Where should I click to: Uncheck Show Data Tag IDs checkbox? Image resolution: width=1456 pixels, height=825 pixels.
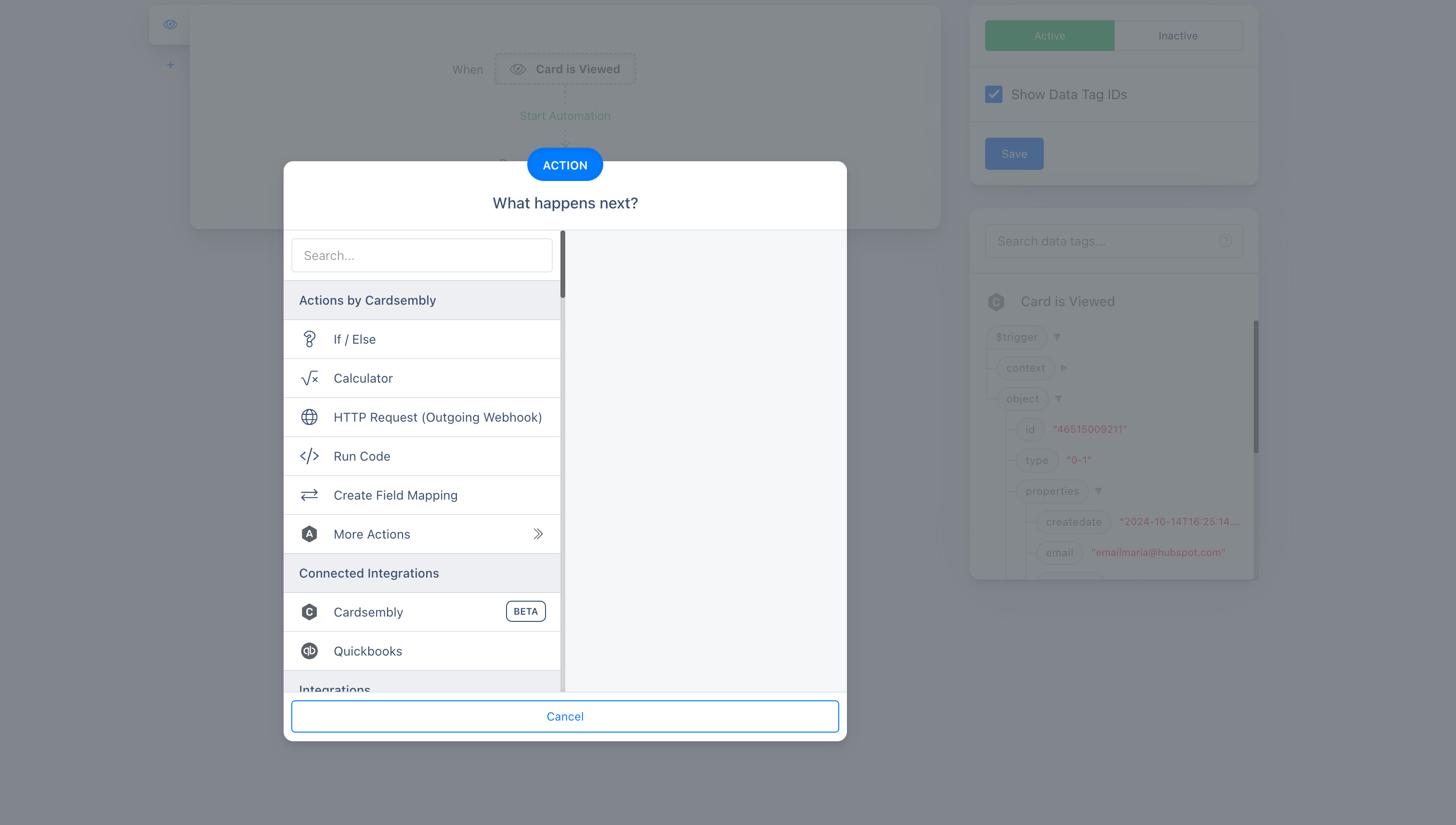coord(993,94)
